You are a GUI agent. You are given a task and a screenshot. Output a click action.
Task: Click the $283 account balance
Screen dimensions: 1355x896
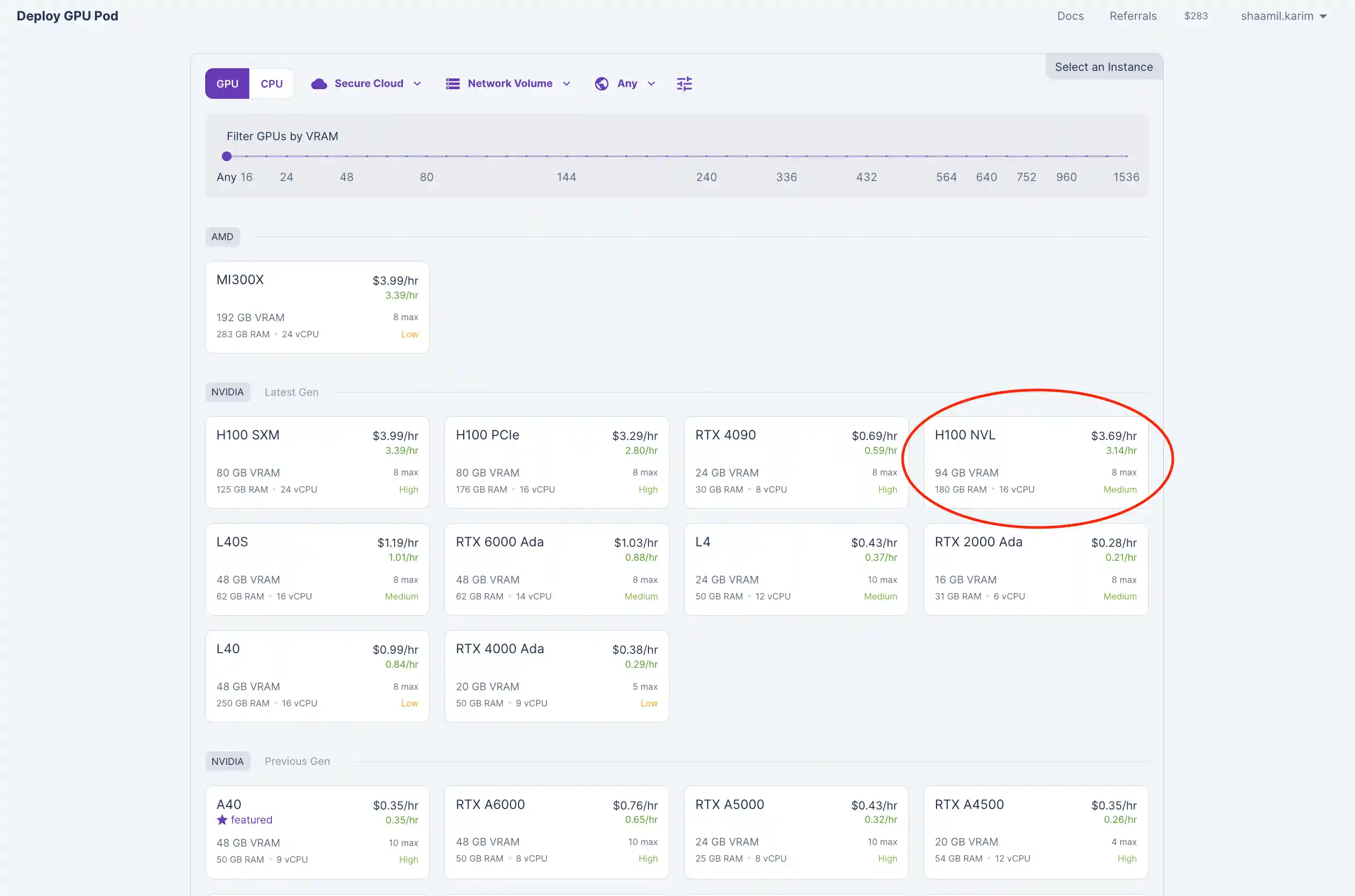click(x=1195, y=16)
